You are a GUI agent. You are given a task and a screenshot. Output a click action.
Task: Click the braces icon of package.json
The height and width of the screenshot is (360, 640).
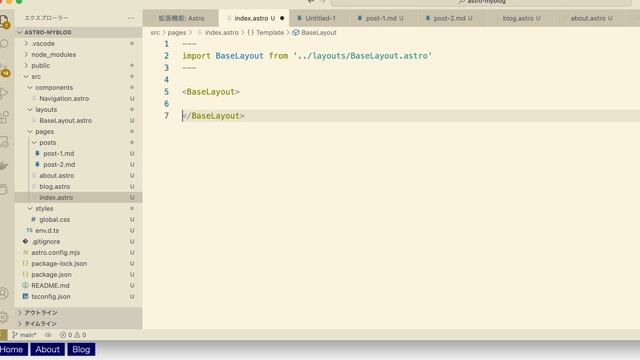pyautogui.click(x=25, y=275)
